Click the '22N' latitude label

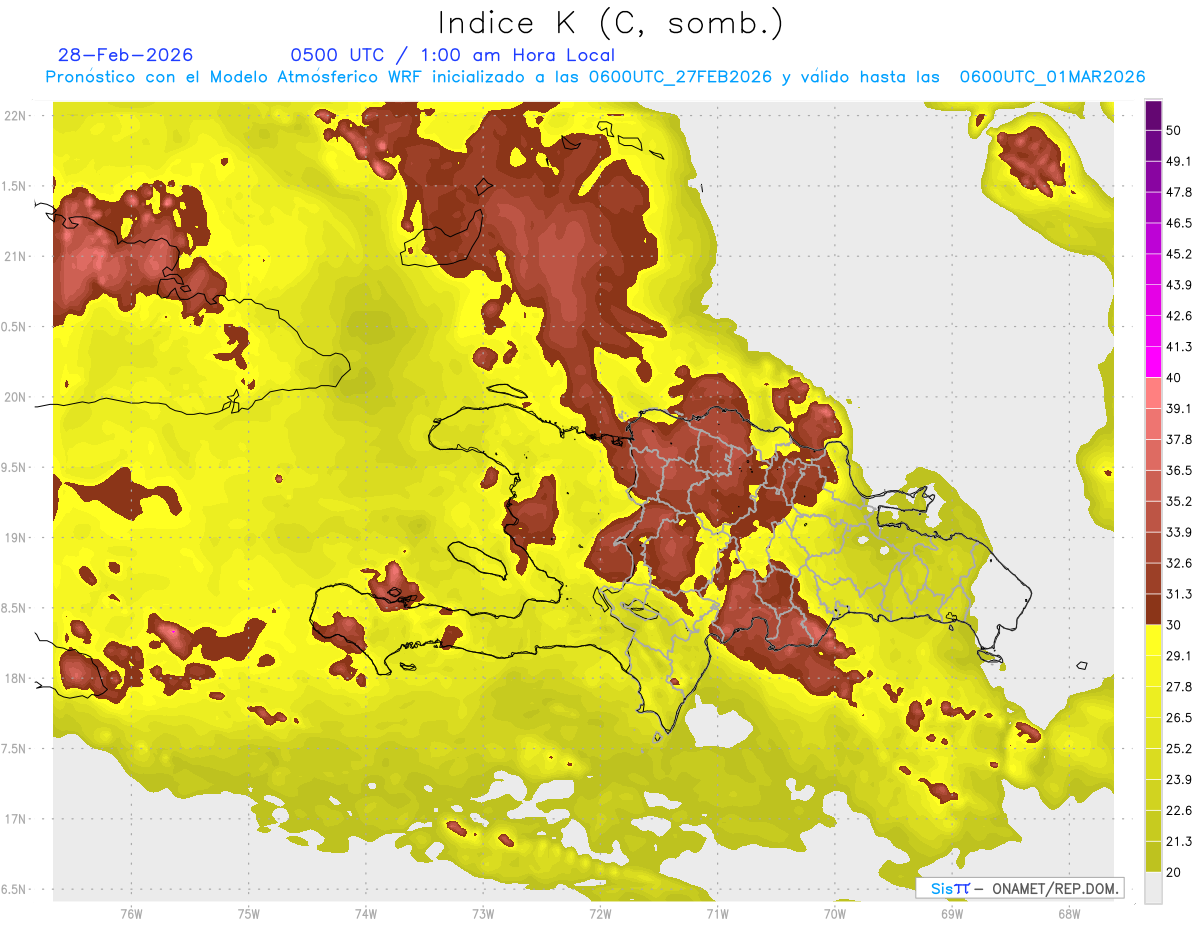tap(16, 115)
